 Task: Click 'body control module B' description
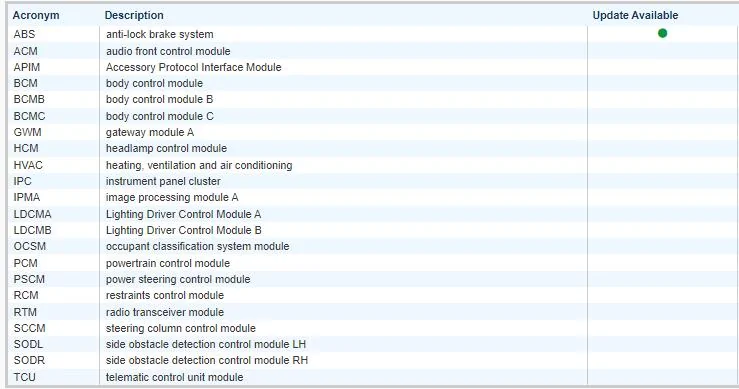159,99
